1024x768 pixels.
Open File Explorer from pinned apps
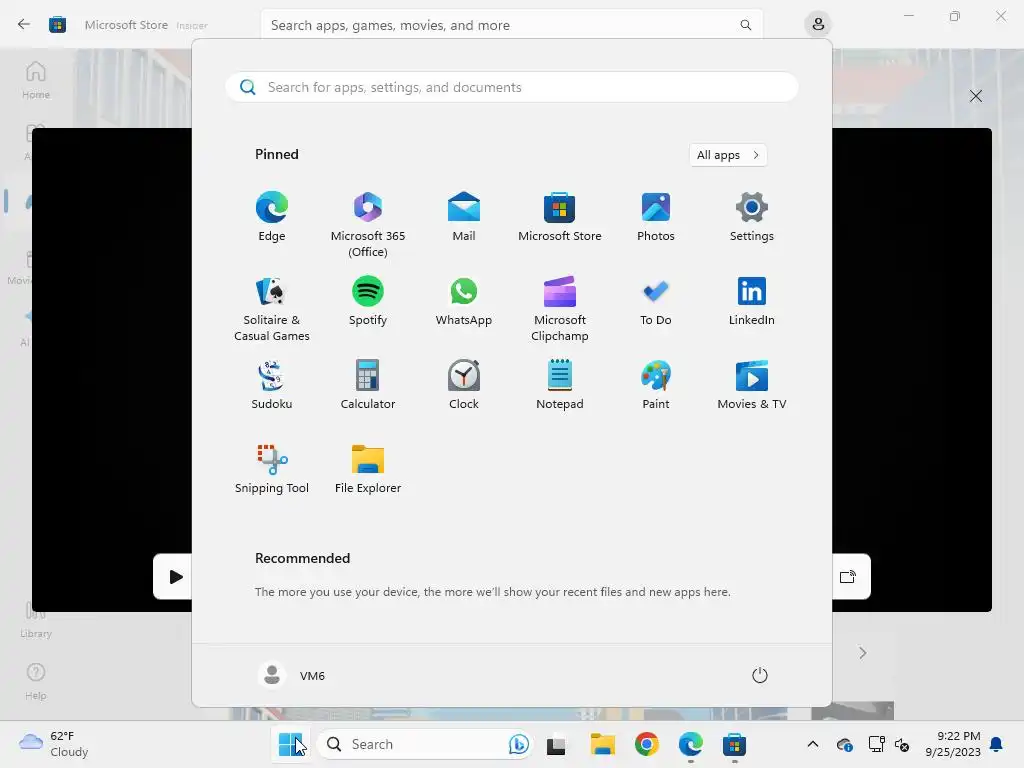click(x=368, y=469)
